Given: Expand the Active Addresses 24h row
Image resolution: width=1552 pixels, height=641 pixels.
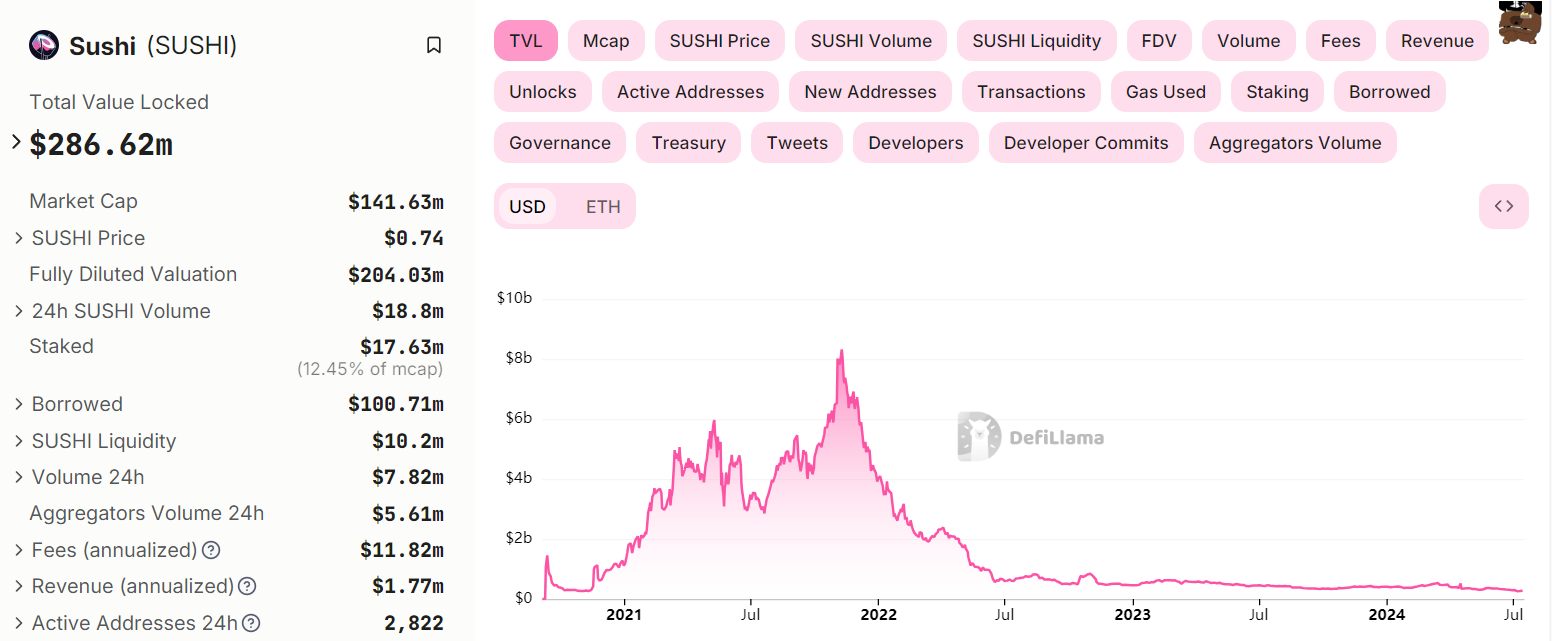Looking at the screenshot, I should click(x=19, y=623).
